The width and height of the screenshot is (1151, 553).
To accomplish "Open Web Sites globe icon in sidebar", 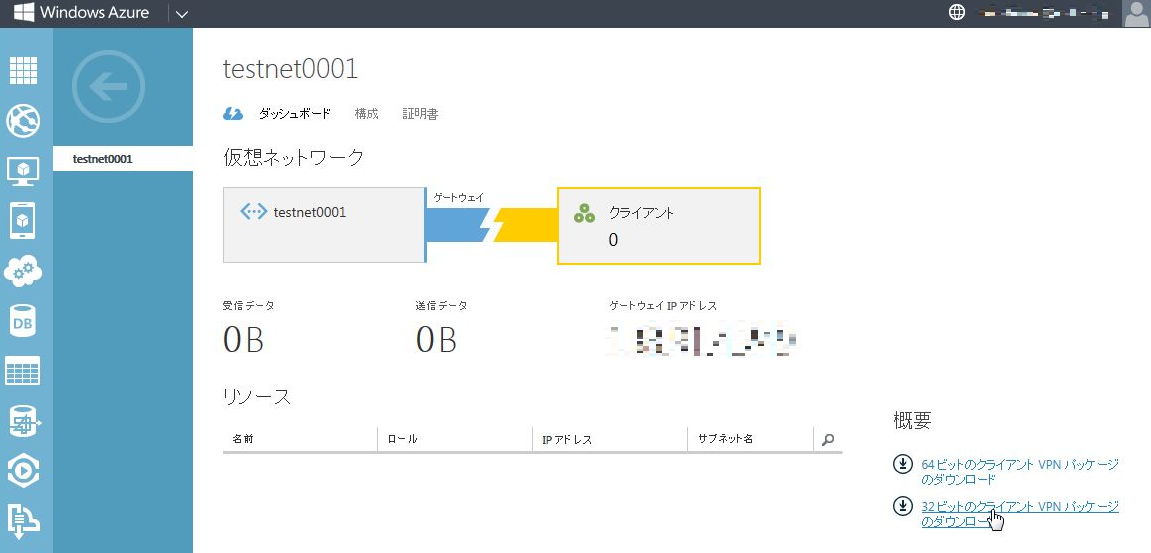I will pos(23,121).
